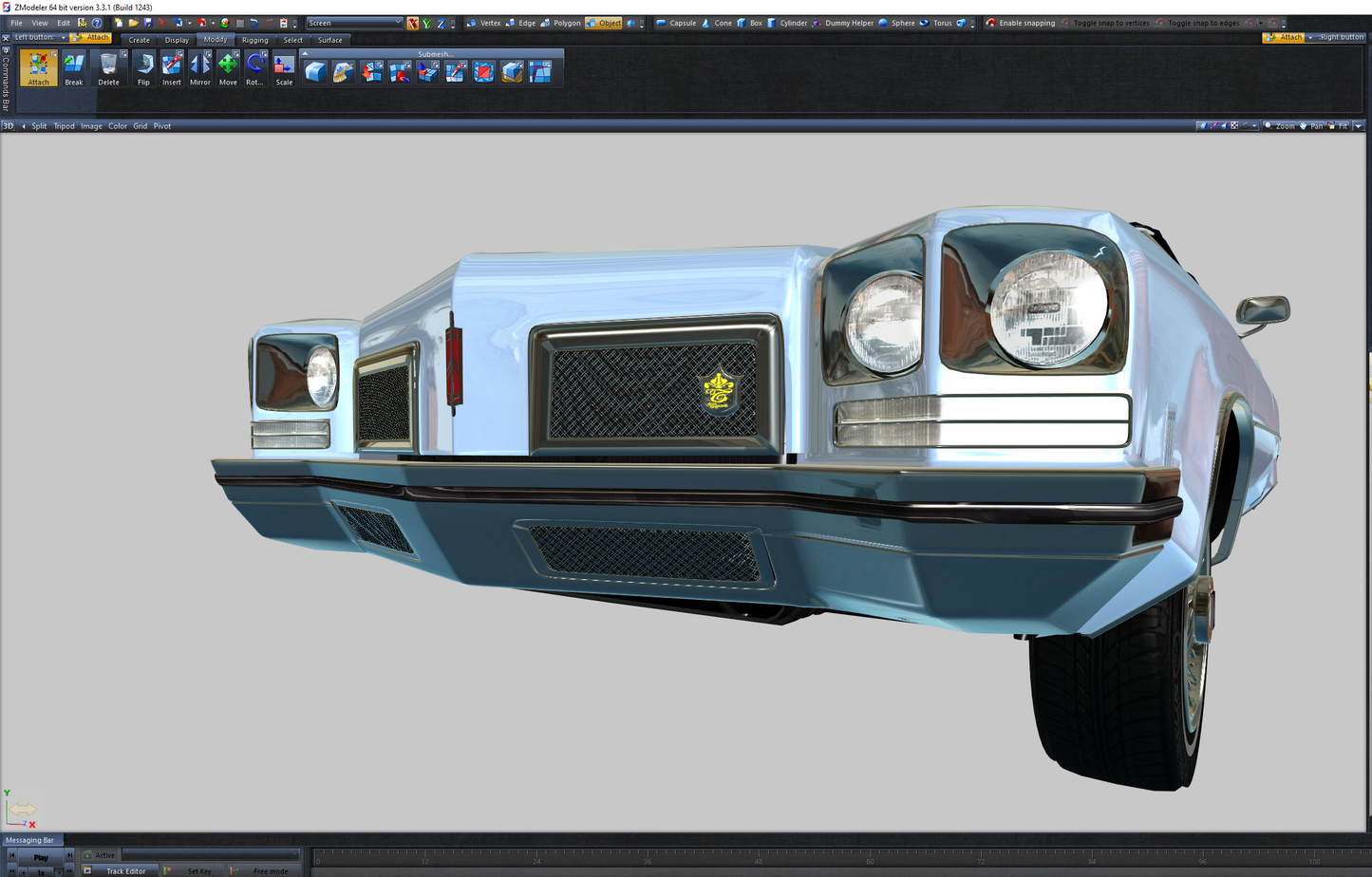Click the Delete trash bin tool
The image size is (1372, 877).
[109, 68]
